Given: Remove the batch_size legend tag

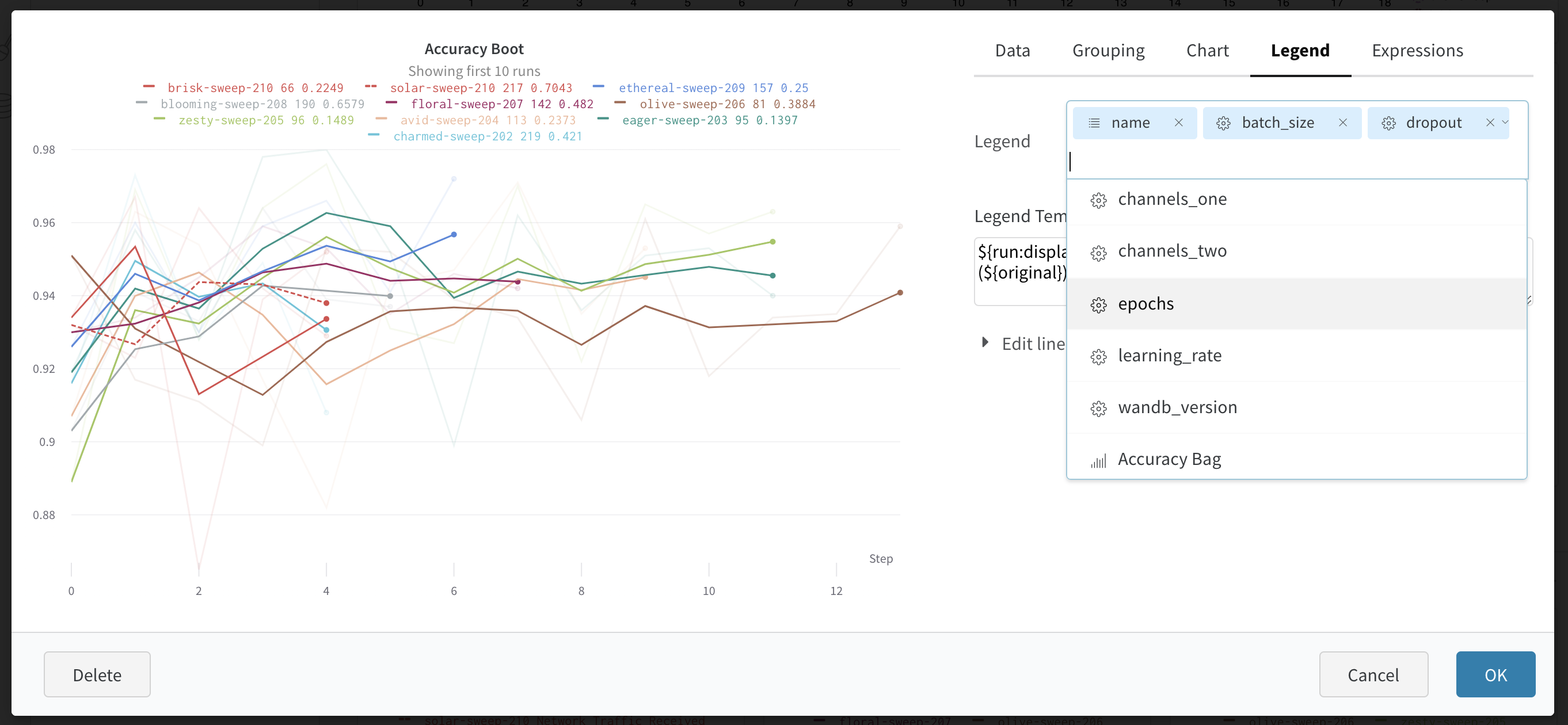Looking at the screenshot, I should pyautogui.click(x=1343, y=123).
